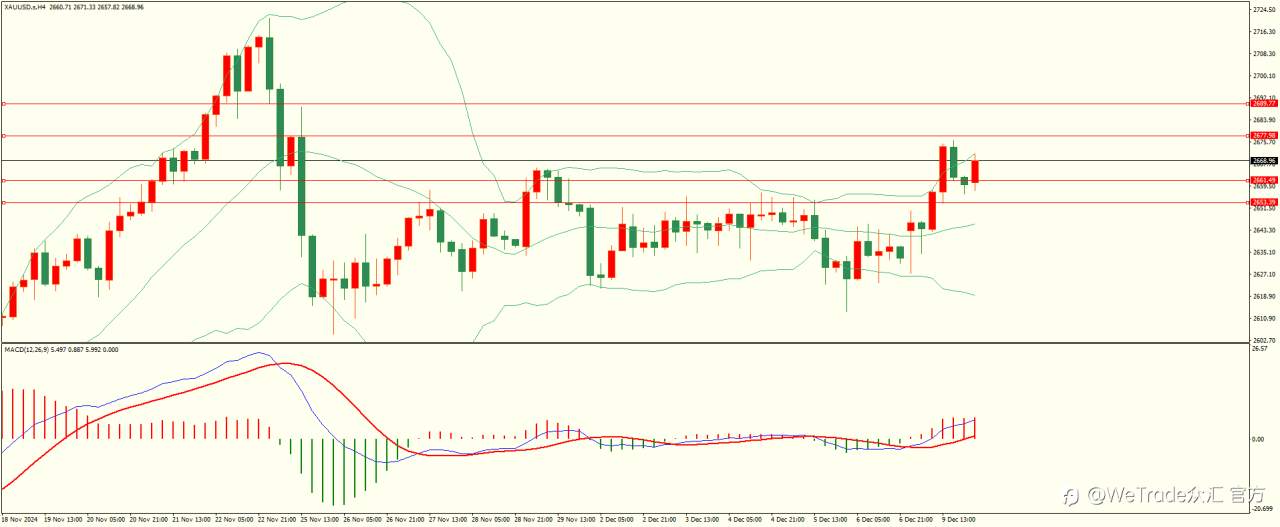The height and width of the screenshot is (527, 1280).
Task: Click the 0.00 MACD scale label
Action: [x=1259, y=439]
